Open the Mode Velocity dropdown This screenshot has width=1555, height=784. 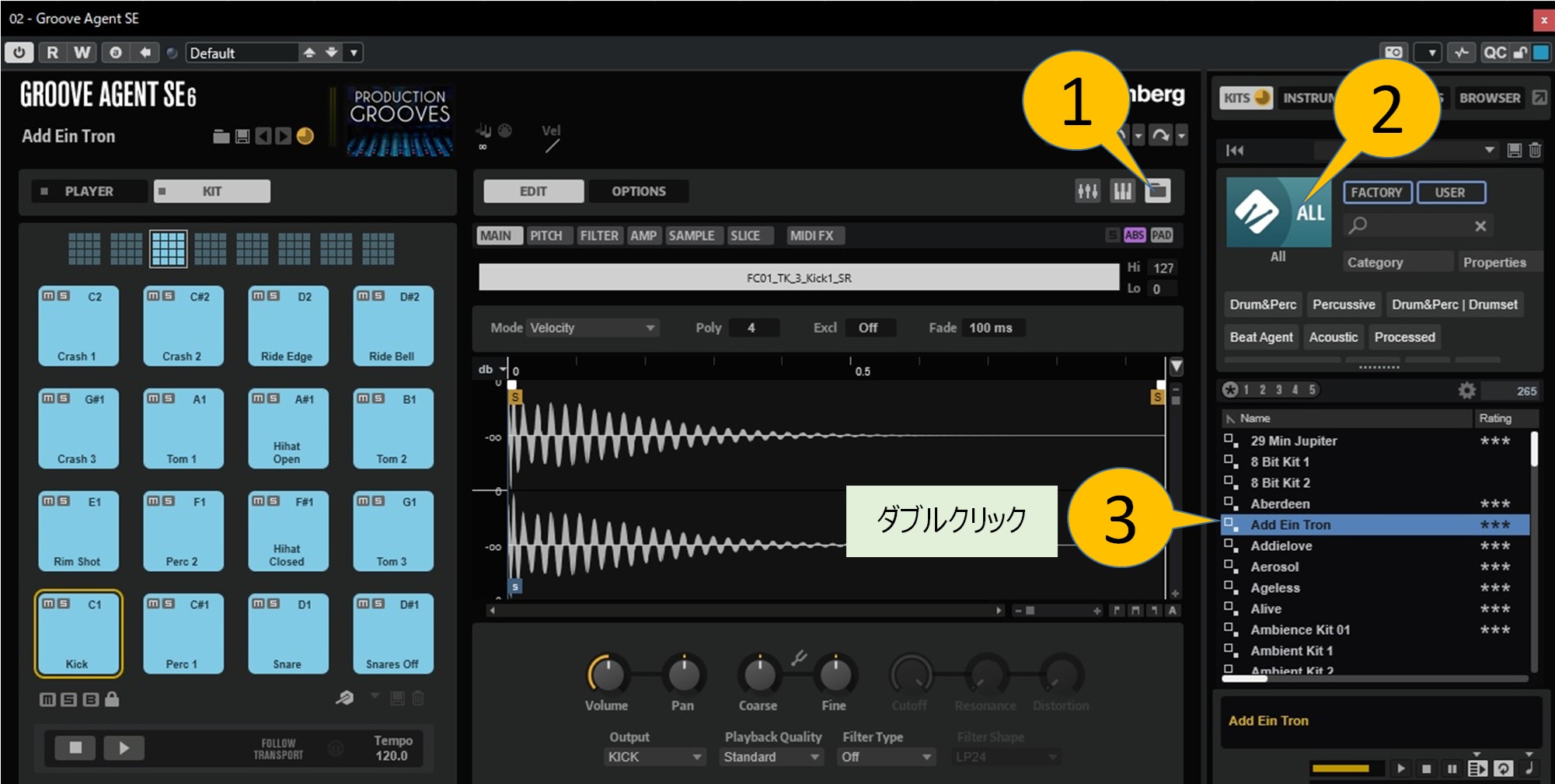click(x=592, y=328)
